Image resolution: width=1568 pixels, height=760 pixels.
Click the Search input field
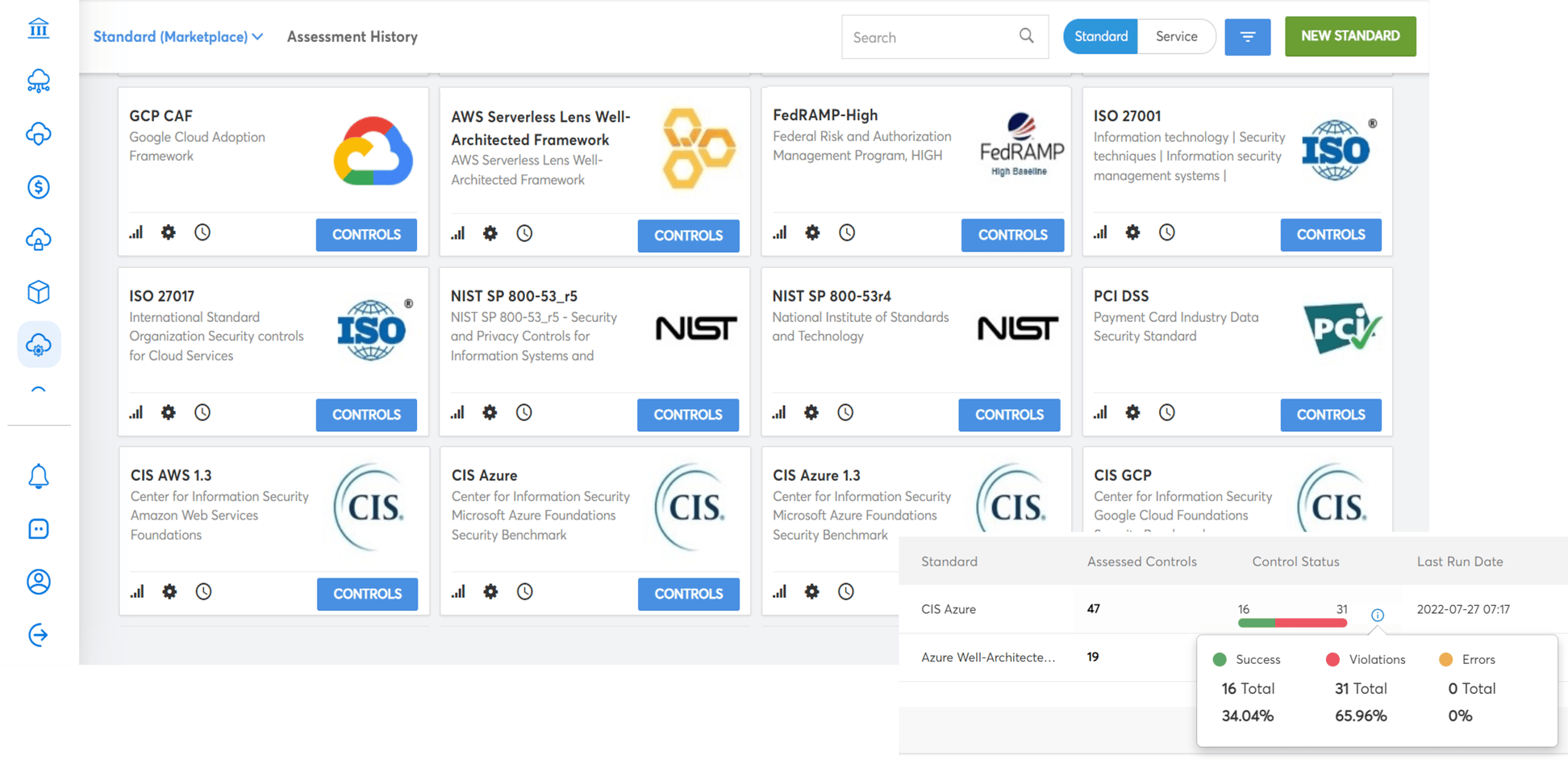coord(932,37)
